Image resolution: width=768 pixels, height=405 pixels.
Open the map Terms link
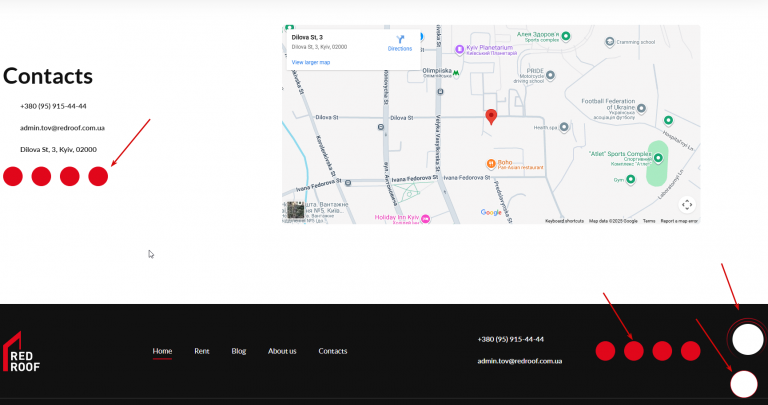pyautogui.click(x=649, y=221)
